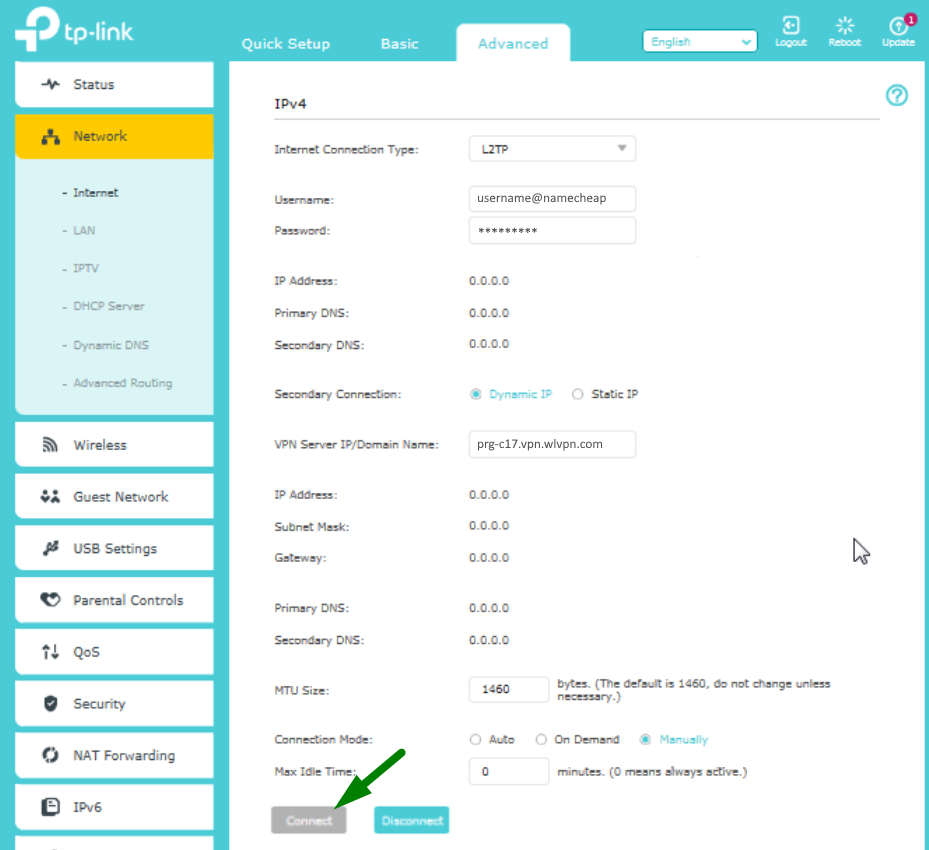Switch to the Advanced tab

513,43
